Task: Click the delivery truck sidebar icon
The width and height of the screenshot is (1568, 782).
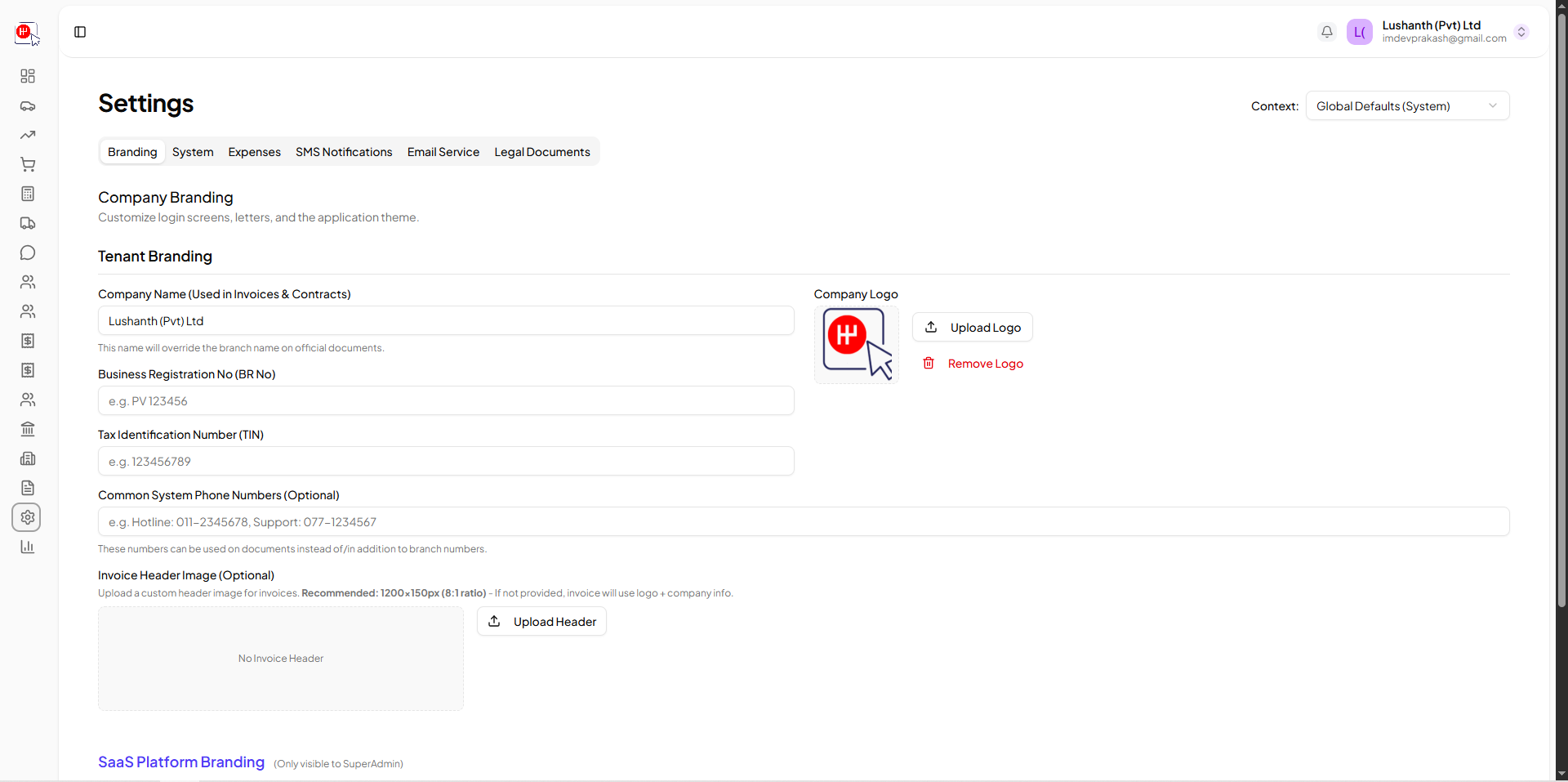Action: click(x=28, y=223)
